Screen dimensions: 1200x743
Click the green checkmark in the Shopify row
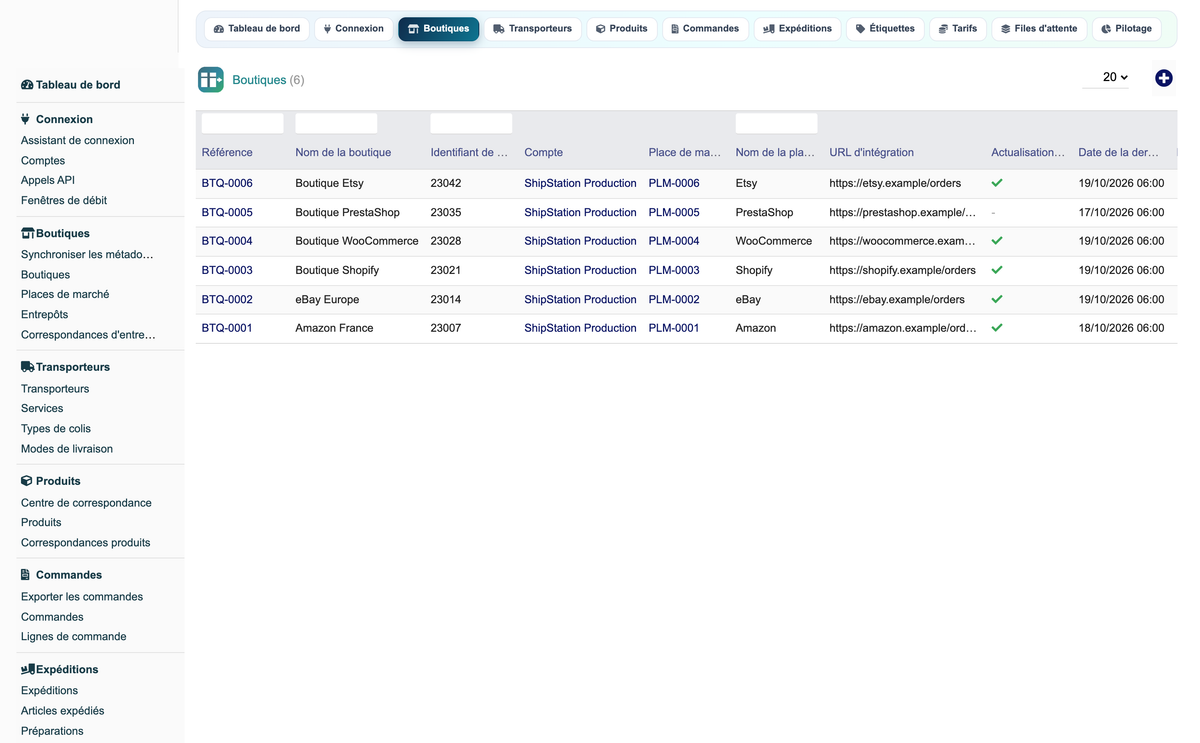click(x=997, y=270)
